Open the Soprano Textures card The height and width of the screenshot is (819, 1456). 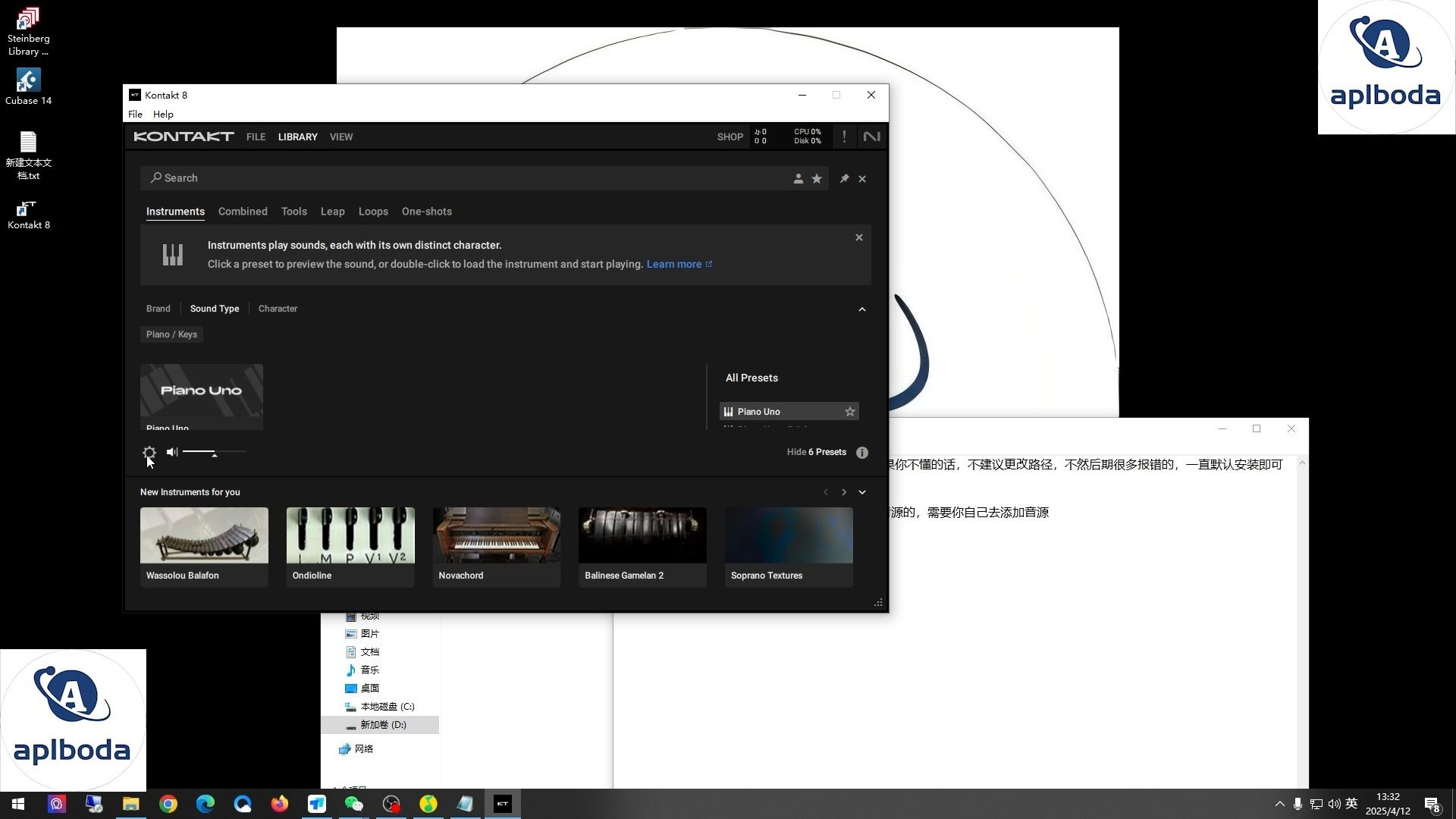click(789, 548)
